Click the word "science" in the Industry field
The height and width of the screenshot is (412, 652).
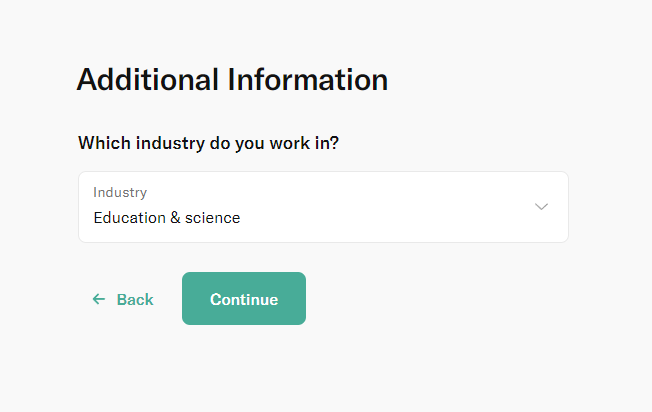[213, 218]
